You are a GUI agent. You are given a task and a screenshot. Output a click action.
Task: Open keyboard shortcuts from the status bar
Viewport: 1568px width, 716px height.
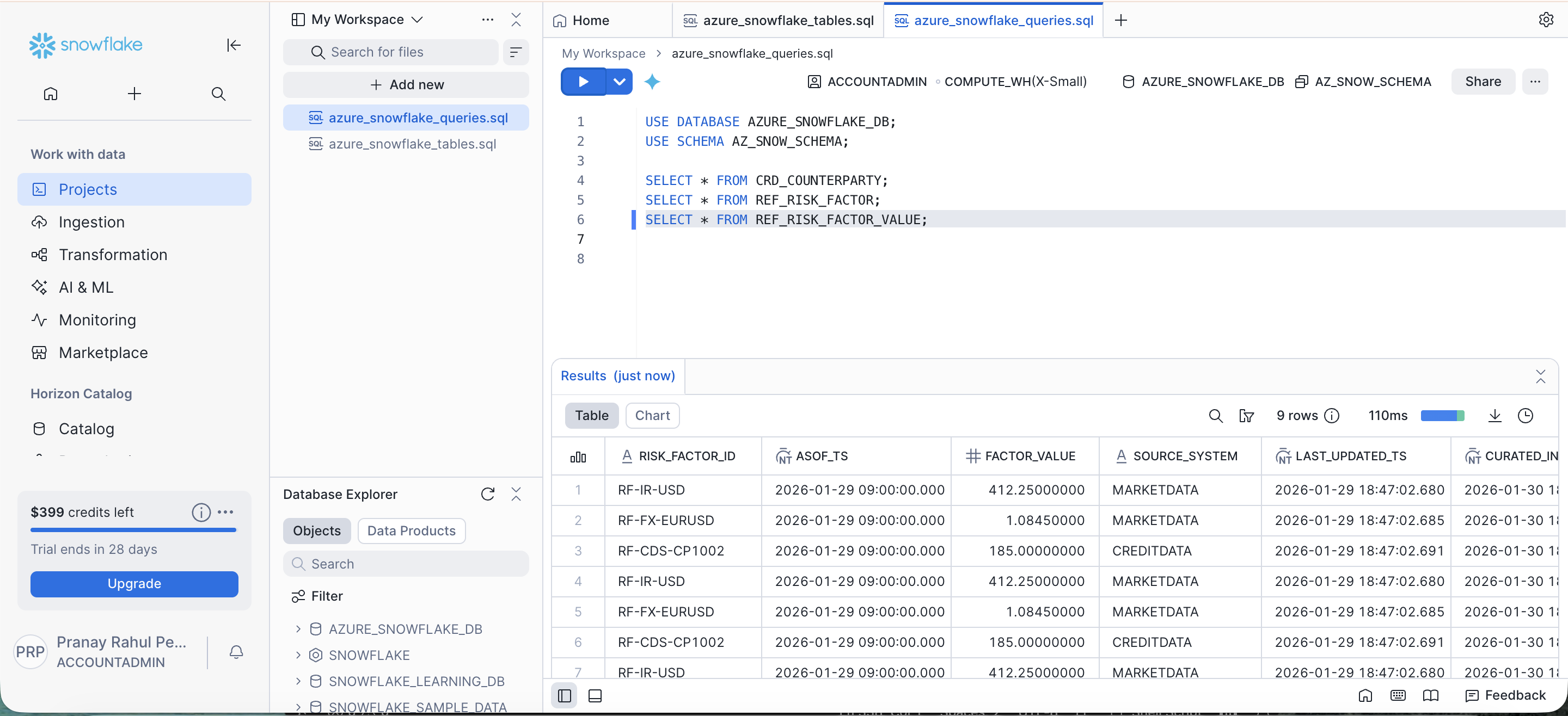point(1398,696)
